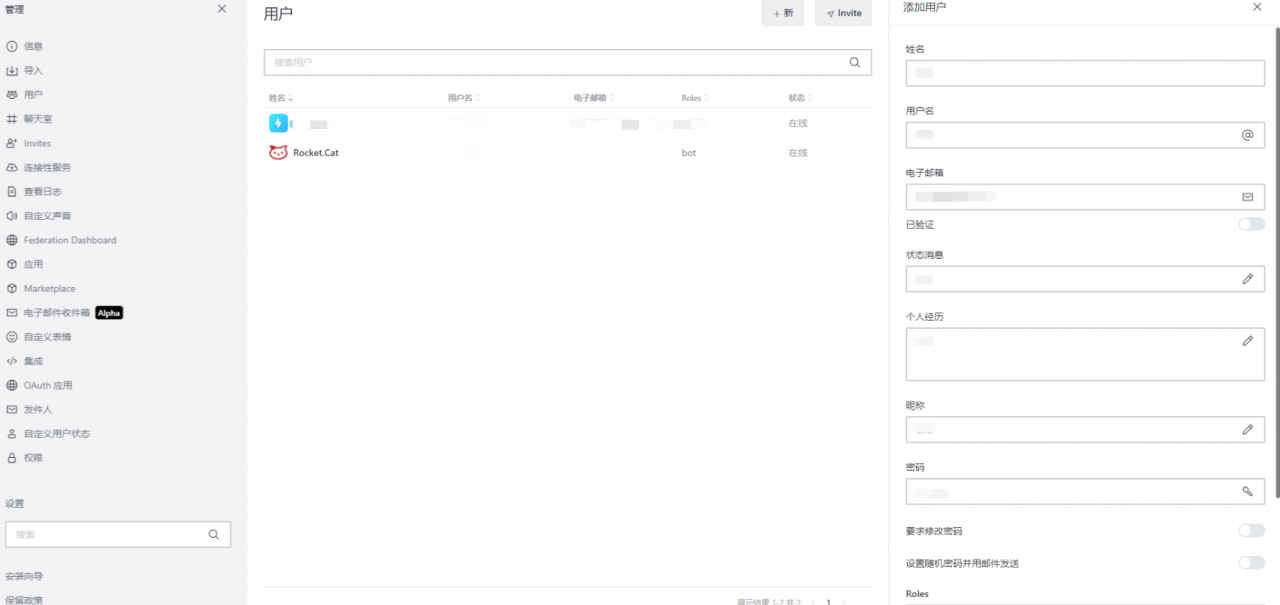This screenshot has height=605, width=1280.
Task: Select the Rocket.Cat user name
Action: pyautogui.click(x=316, y=153)
